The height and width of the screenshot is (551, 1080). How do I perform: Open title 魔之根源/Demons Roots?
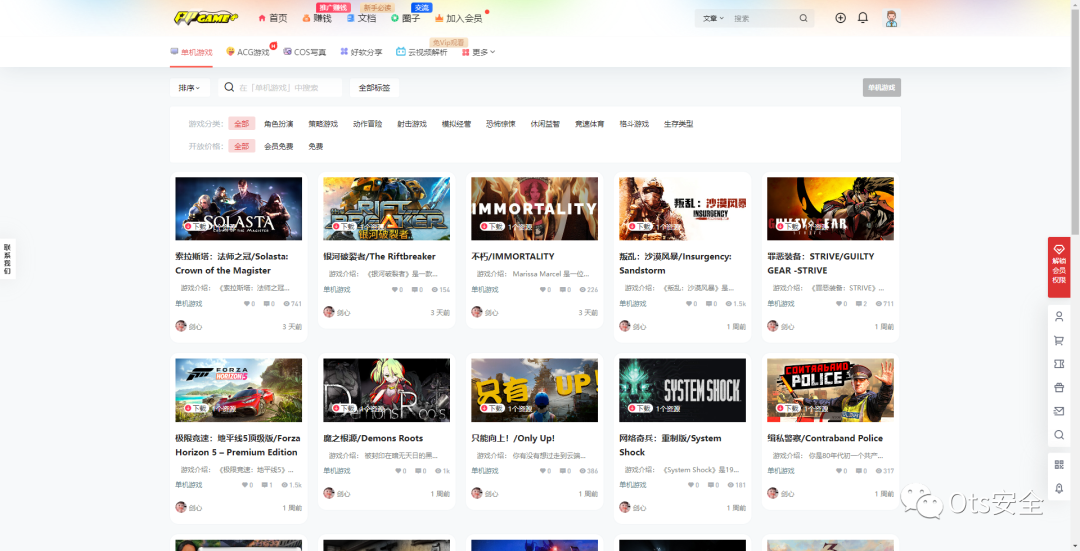tap(373, 438)
